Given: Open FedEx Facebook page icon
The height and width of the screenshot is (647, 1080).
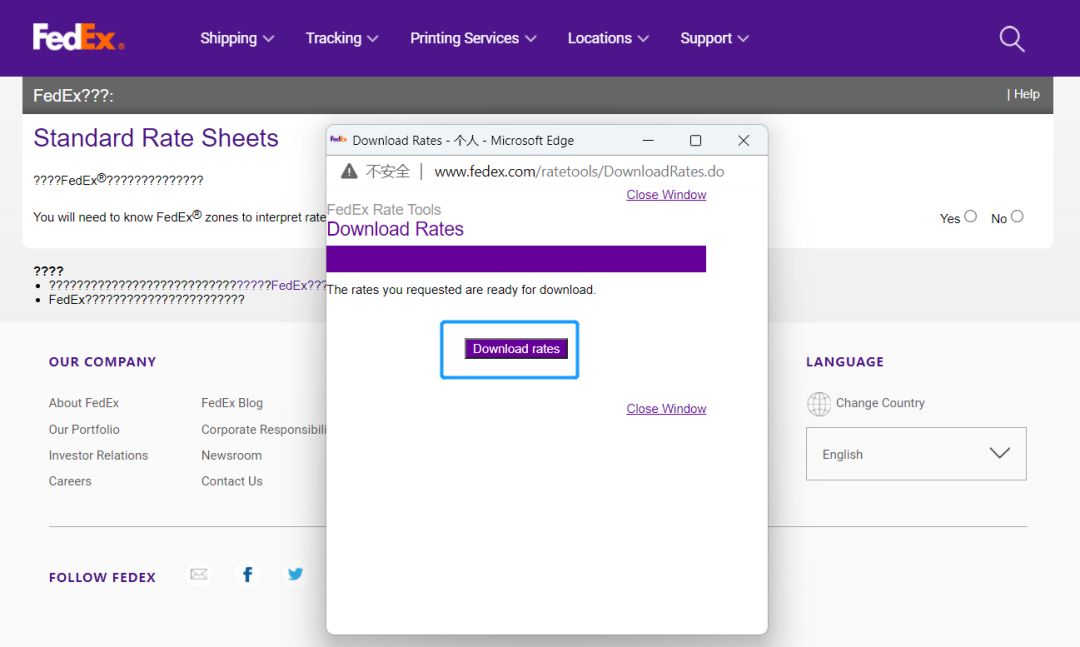Looking at the screenshot, I should point(247,574).
